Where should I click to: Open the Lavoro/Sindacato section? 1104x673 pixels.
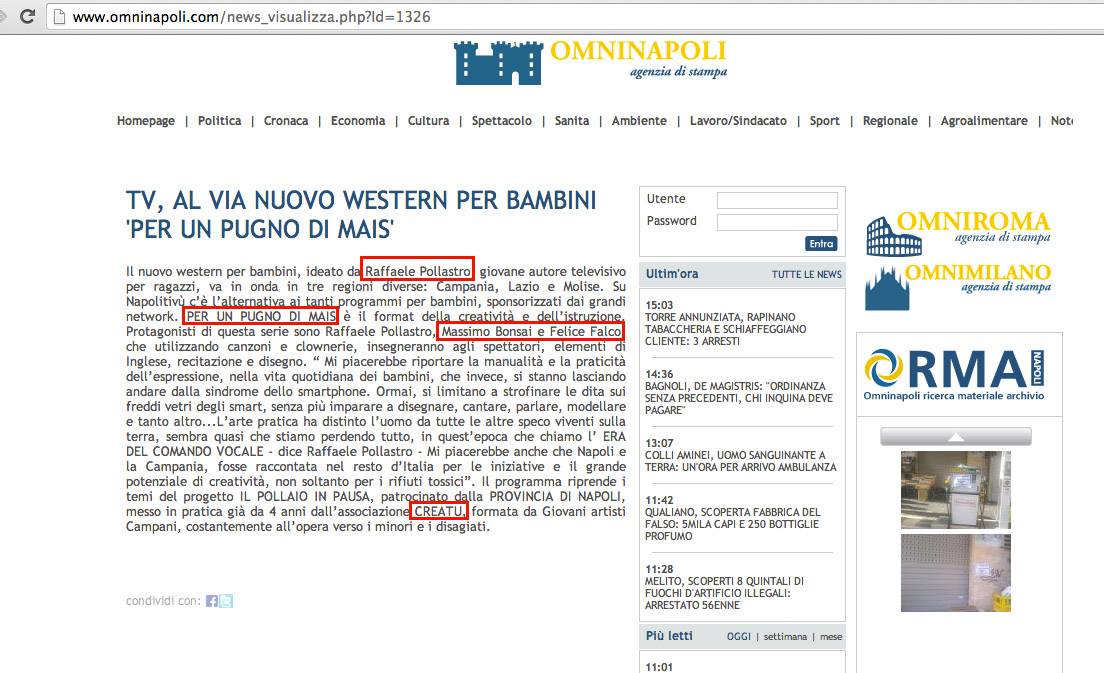pos(739,120)
